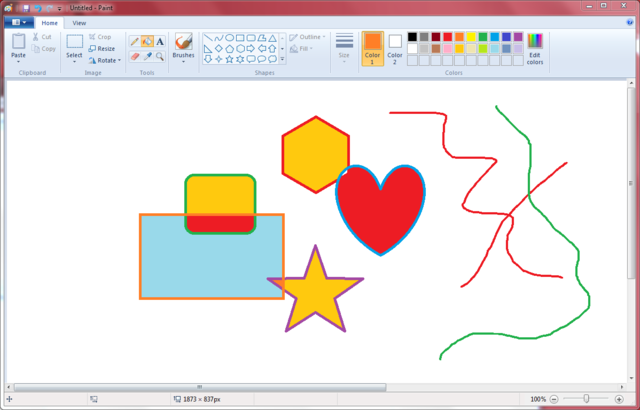The width and height of the screenshot is (640, 410).
Task: Click the zoom slider handle
Action: pyautogui.click(x=586, y=399)
